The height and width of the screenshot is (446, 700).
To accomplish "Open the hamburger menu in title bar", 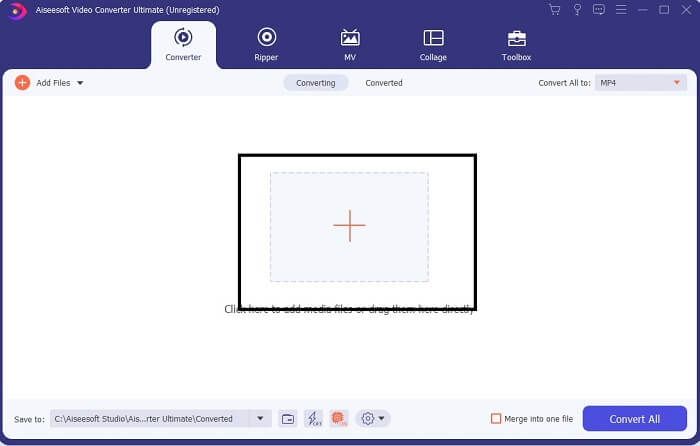I will click(x=620, y=10).
